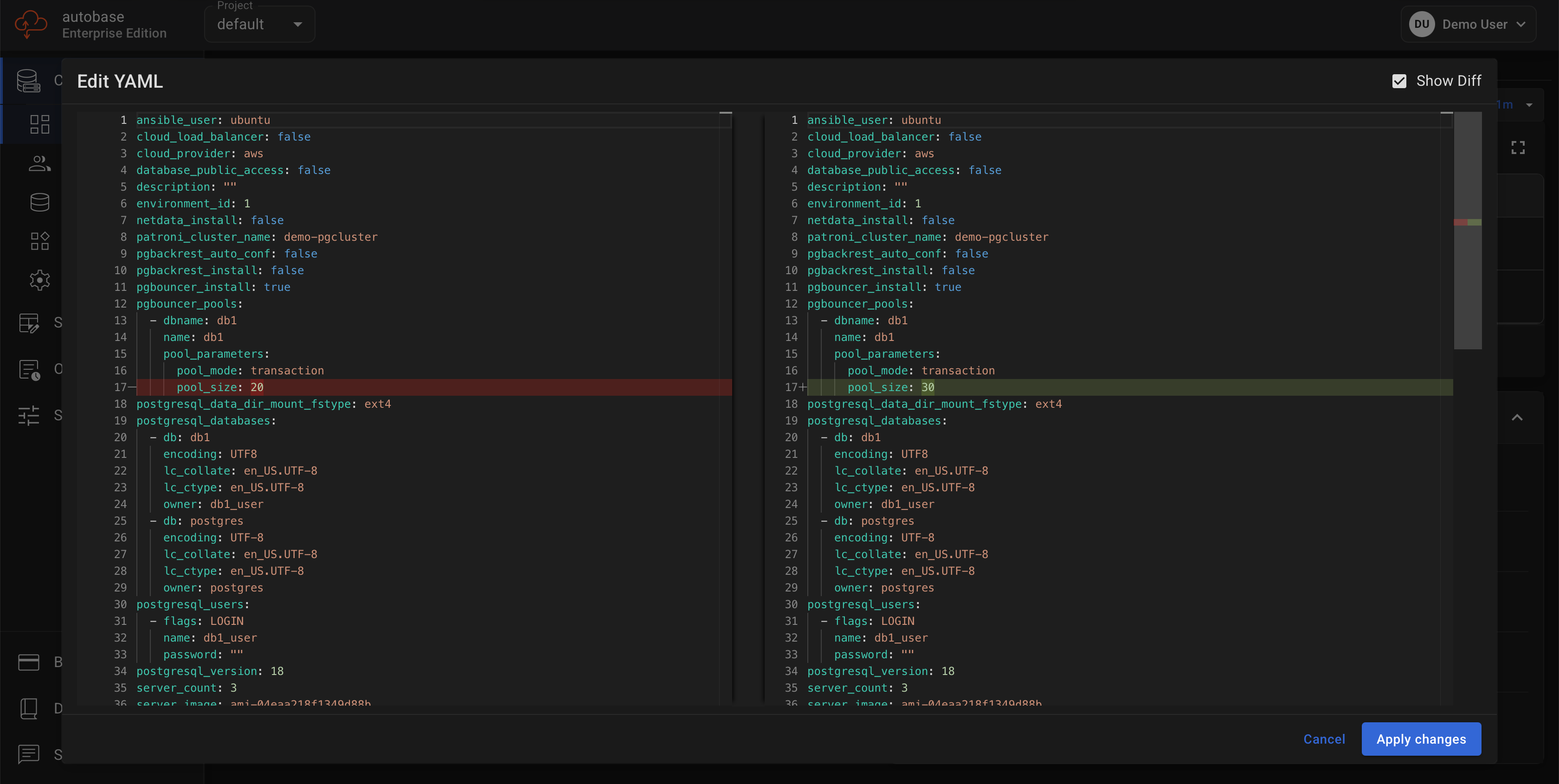Click the Cancel link

(x=1324, y=739)
